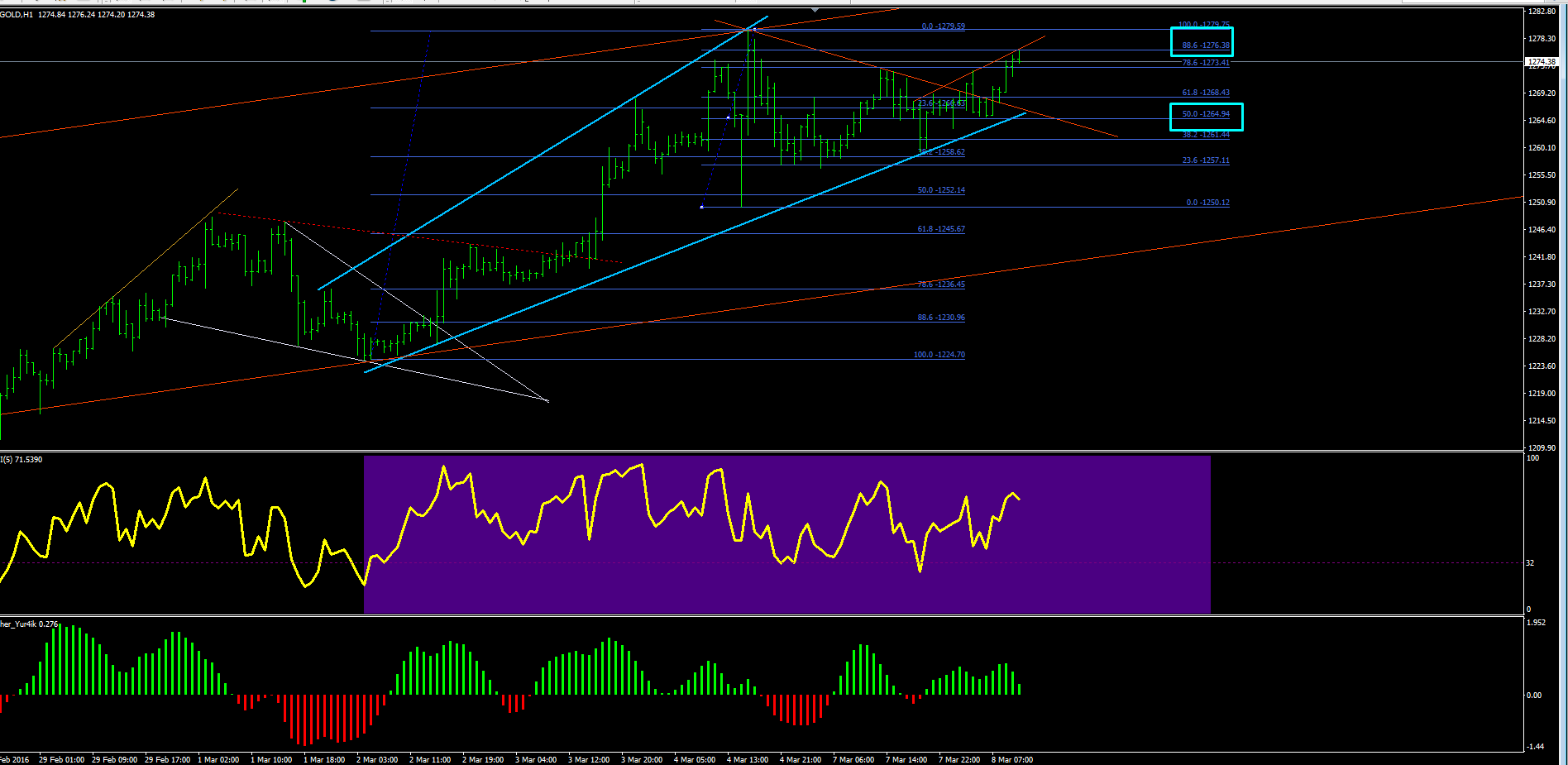Click the 32 level on oscillator scale
The image size is (1568, 765).
tap(1530, 563)
